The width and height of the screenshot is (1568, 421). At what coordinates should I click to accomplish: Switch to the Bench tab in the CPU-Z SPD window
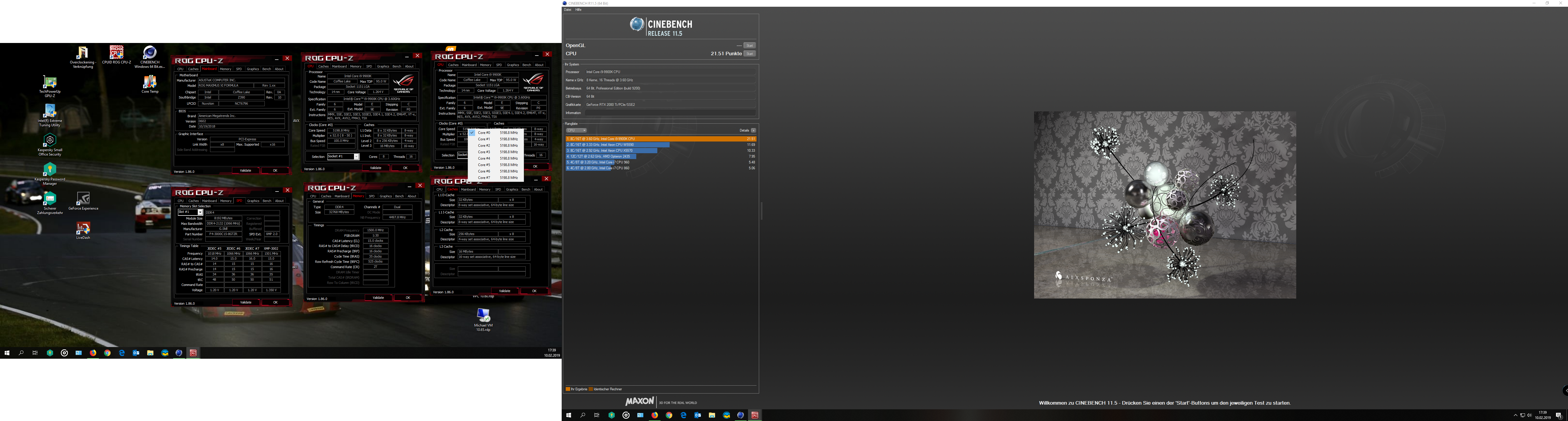click(267, 201)
